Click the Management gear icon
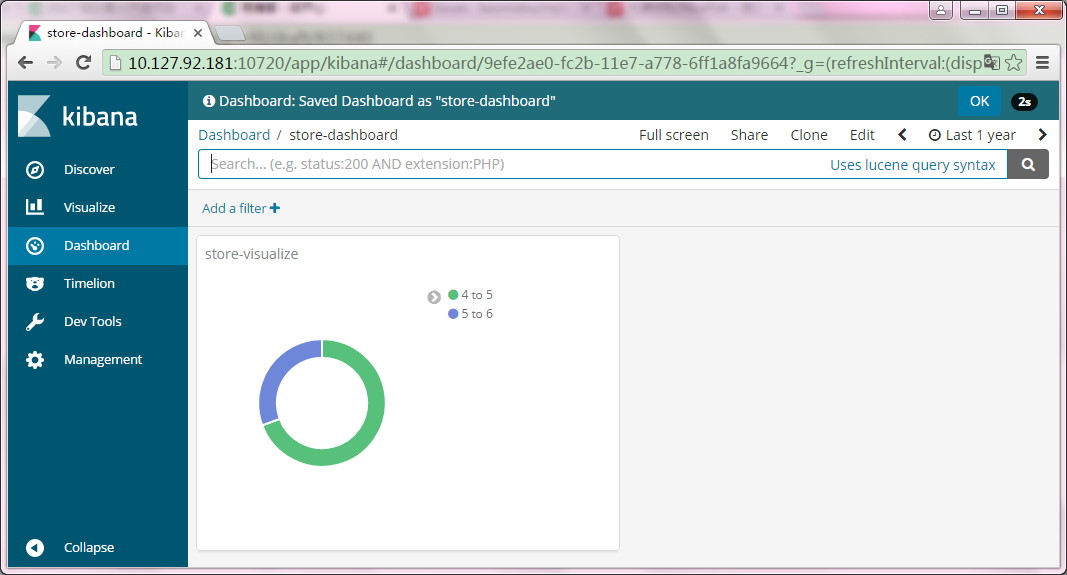 pyautogui.click(x=35, y=360)
